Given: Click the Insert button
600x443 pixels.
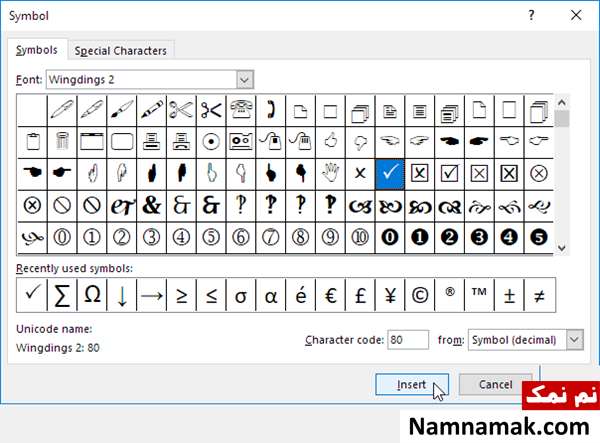Looking at the screenshot, I should tap(412, 384).
